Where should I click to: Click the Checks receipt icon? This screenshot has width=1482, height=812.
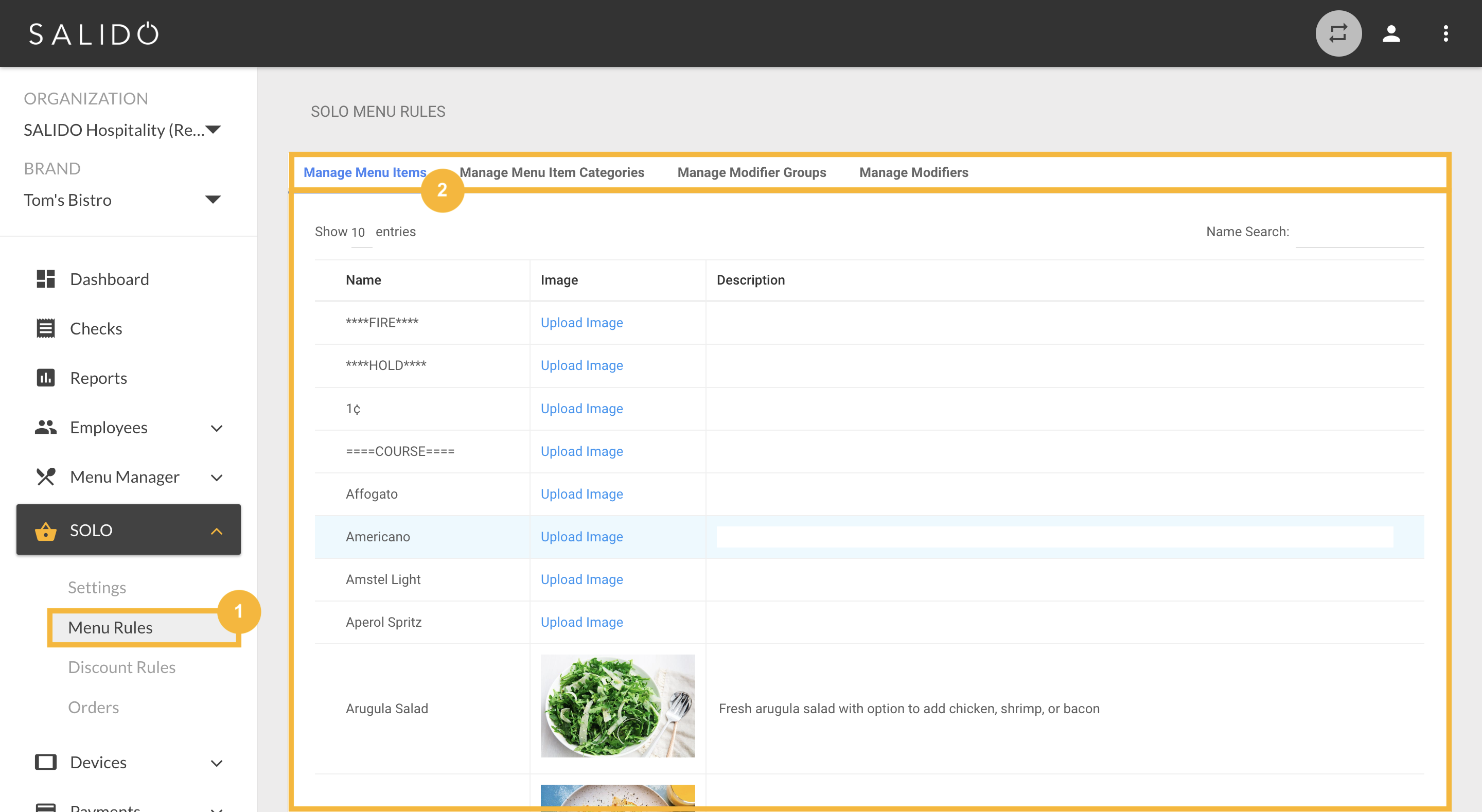pos(45,329)
